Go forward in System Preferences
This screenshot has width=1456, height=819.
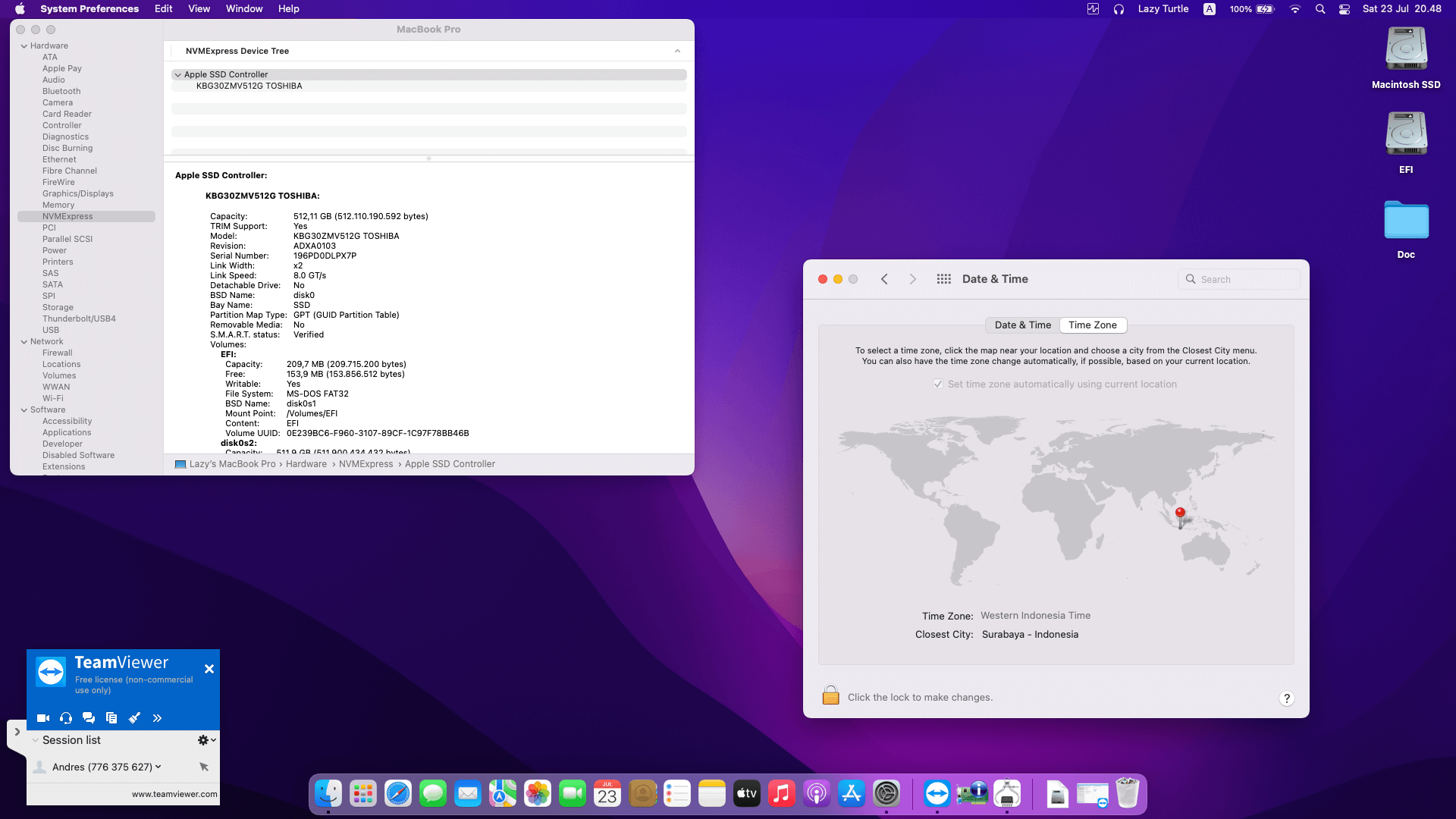tap(913, 279)
